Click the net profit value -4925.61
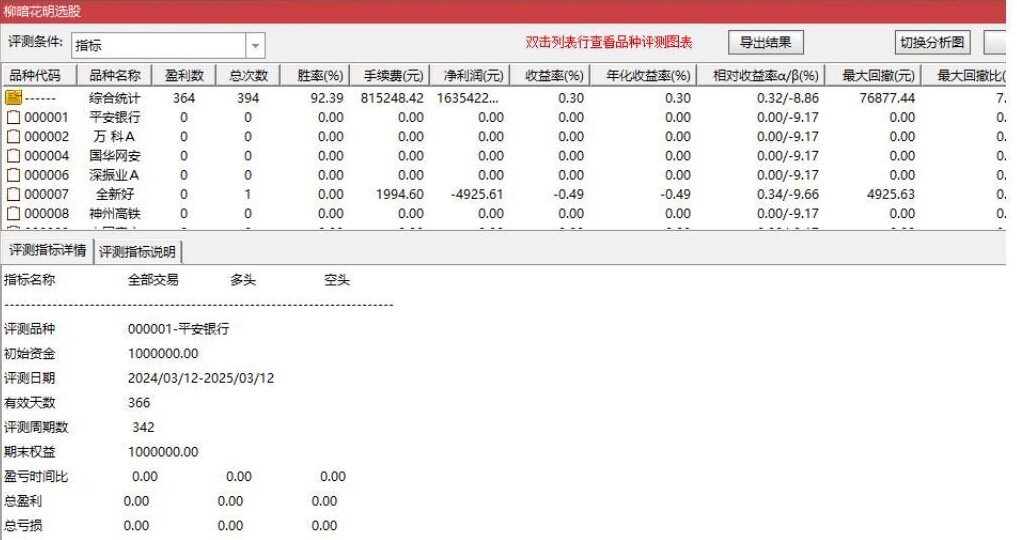Image resolution: width=1017 pixels, height=540 pixels. tap(477, 194)
